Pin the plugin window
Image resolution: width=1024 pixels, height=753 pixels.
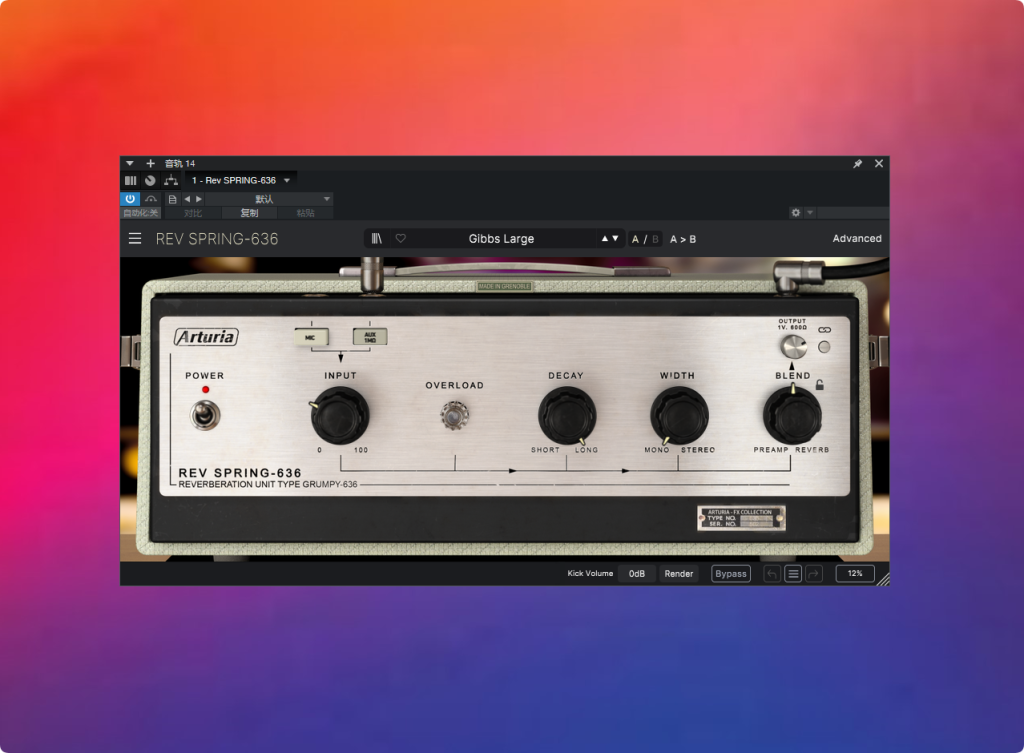857,163
